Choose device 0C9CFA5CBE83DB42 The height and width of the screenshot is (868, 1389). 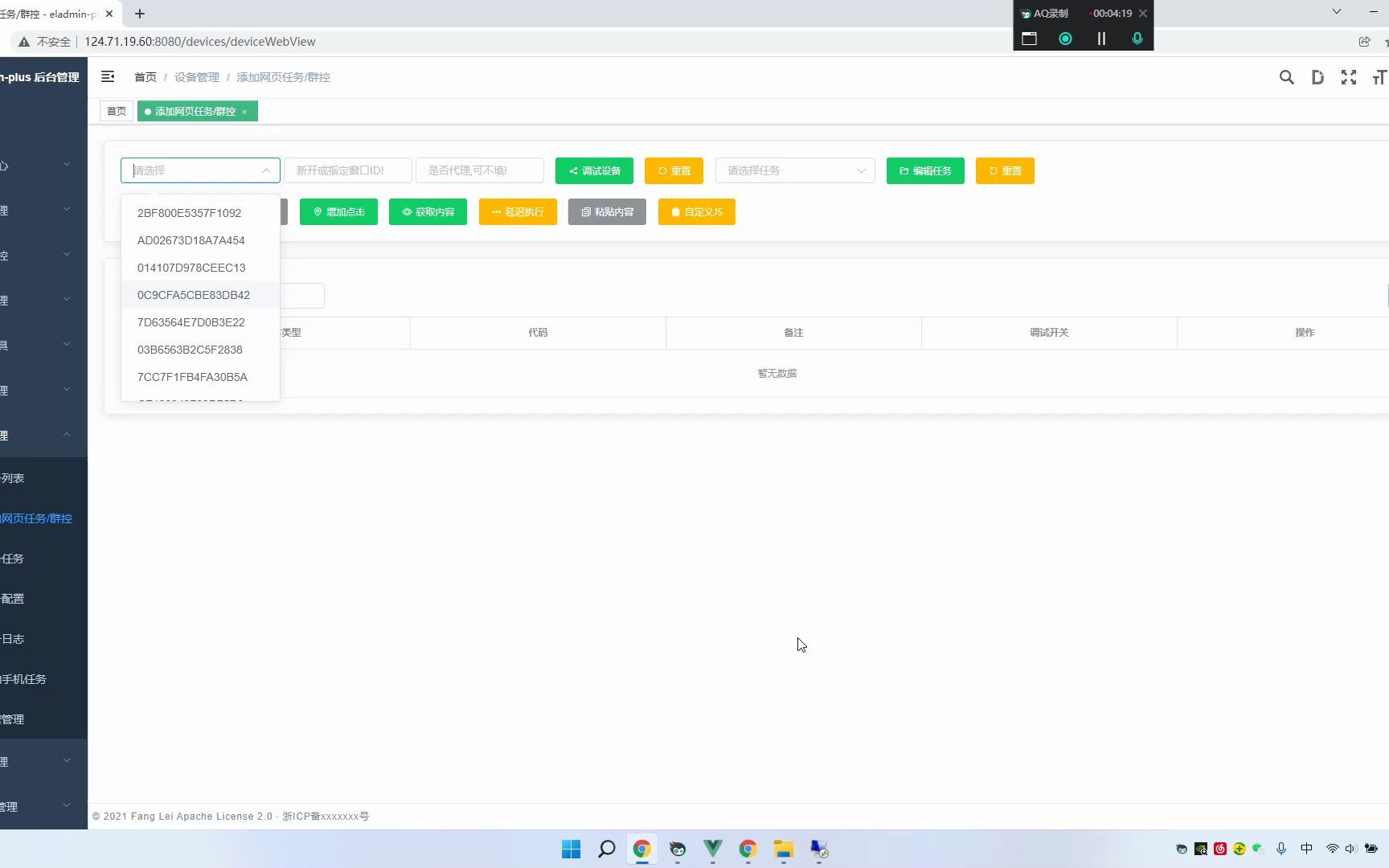(x=200, y=295)
